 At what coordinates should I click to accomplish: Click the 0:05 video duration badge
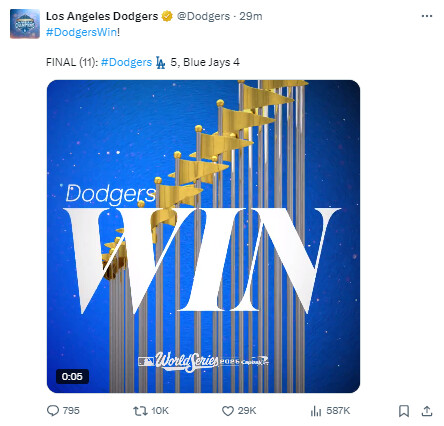pyautogui.click(x=72, y=377)
